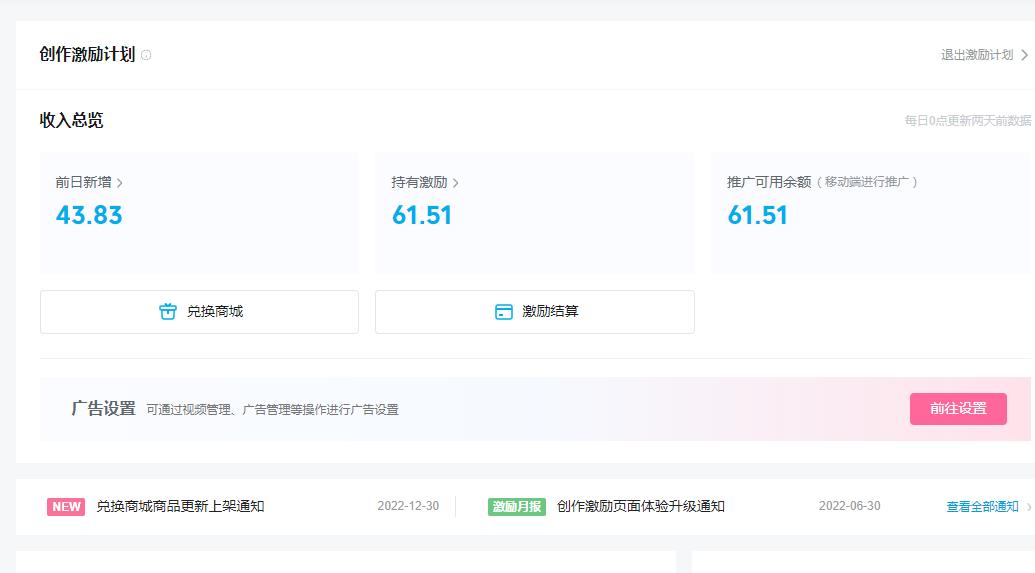Select the 43.83 value under 前日新增
The image size is (1035, 573).
tap(89, 215)
